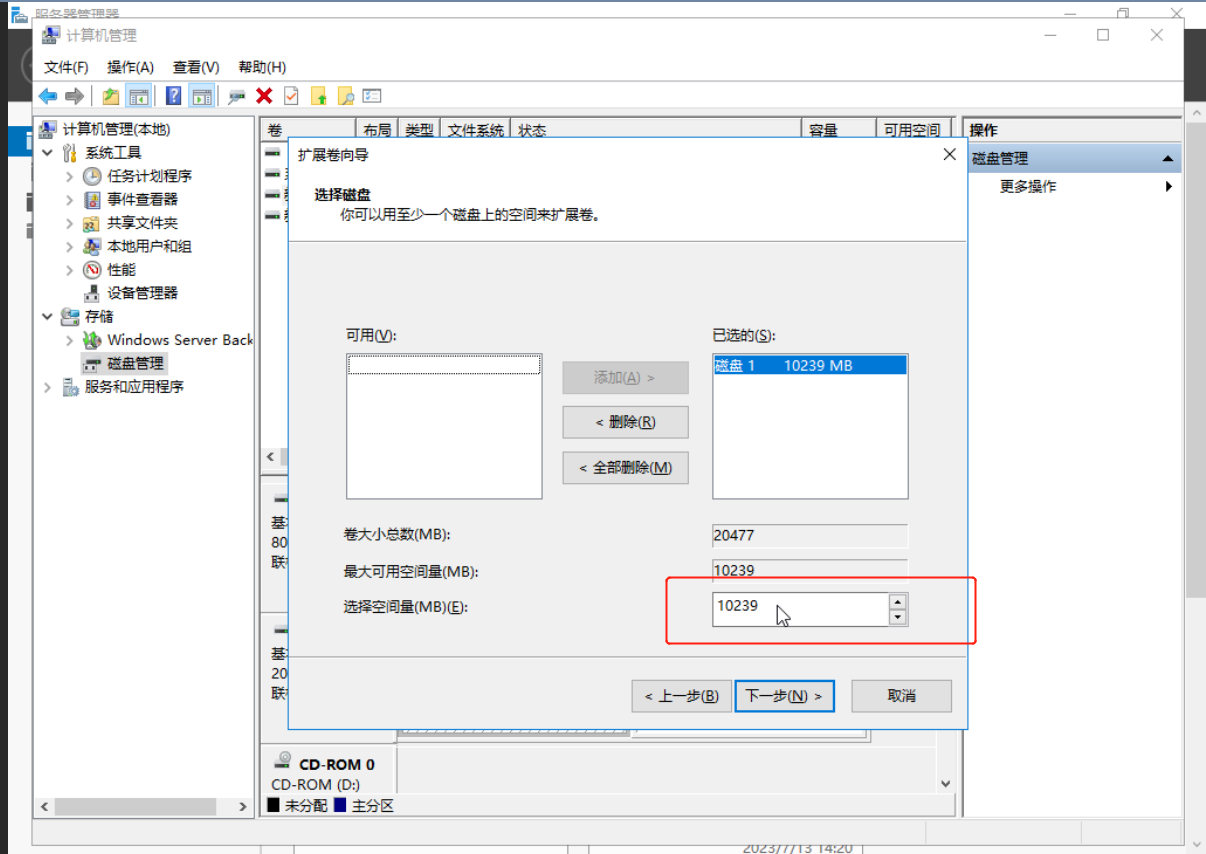Select 磁盘 1 10239 MB in the selected list
Image resolution: width=1206 pixels, height=854 pixels.
click(x=810, y=366)
